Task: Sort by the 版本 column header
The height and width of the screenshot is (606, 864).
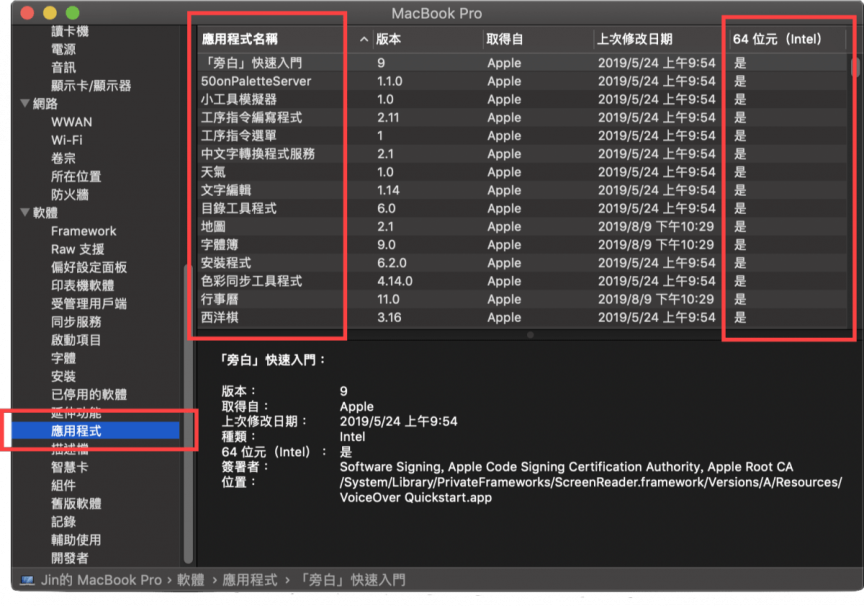Action: click(x=388, y=40)
